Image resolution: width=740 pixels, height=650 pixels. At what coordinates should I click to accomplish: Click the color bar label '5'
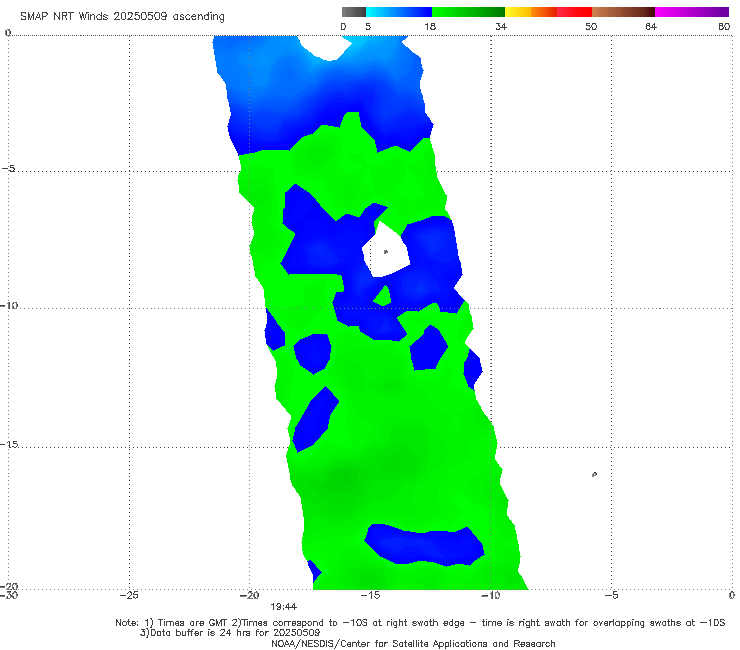(368, 27)
